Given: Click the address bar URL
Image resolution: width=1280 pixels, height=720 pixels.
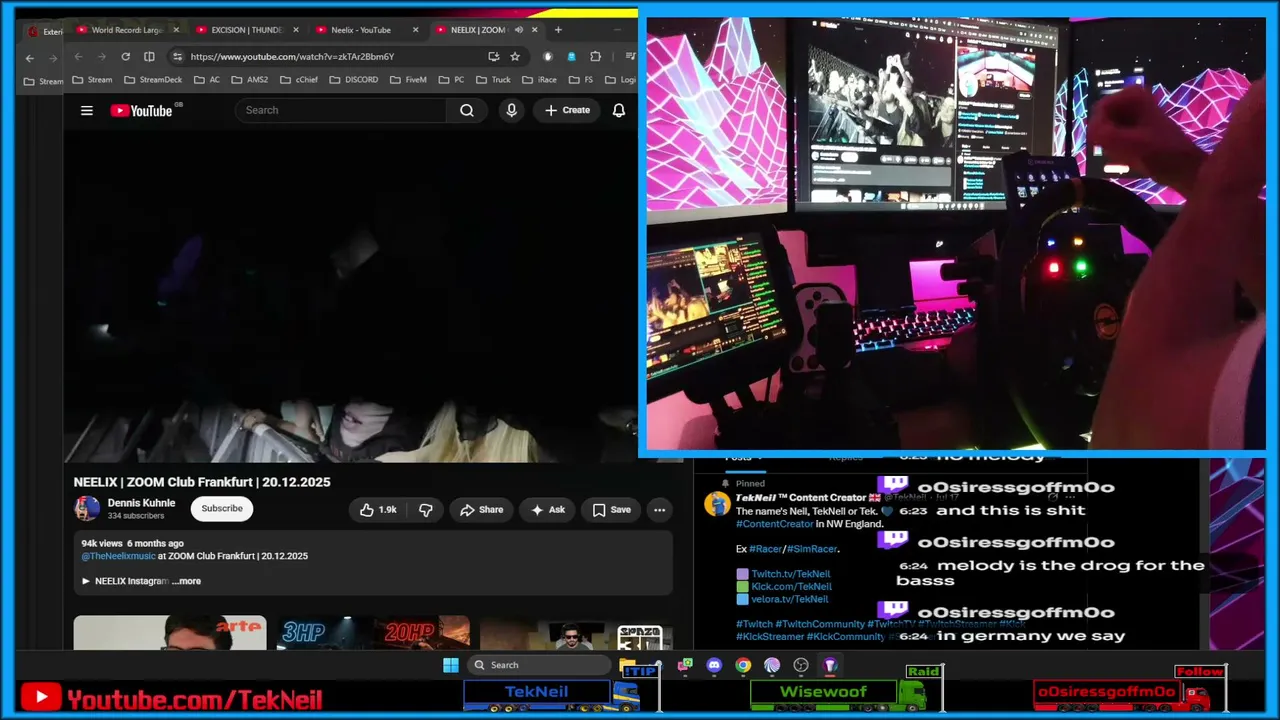Looking at the screenshot, I should tap(292, 57).
